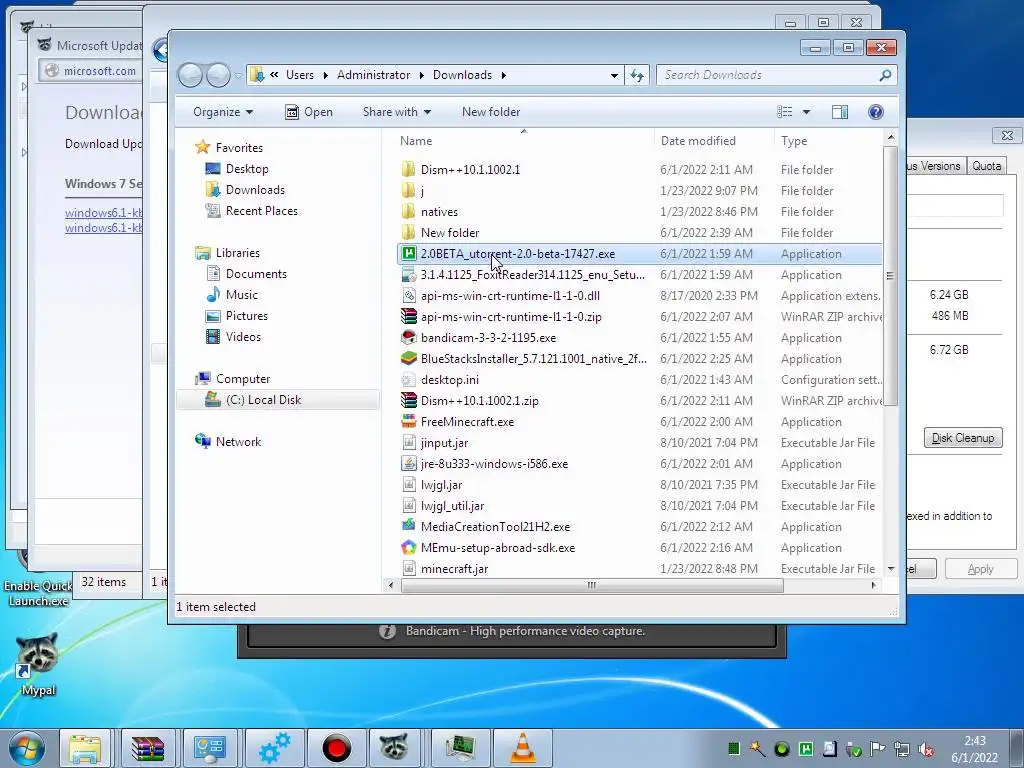Select the Foxit Reader setup file icon
Image resolution: width=1024 pixels, height=768 pixels.
click(409, 274)
